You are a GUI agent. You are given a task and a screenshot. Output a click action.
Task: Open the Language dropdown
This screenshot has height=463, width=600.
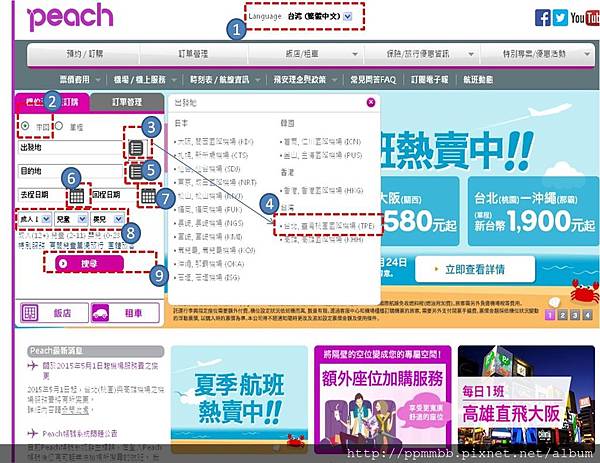(347, 16)
